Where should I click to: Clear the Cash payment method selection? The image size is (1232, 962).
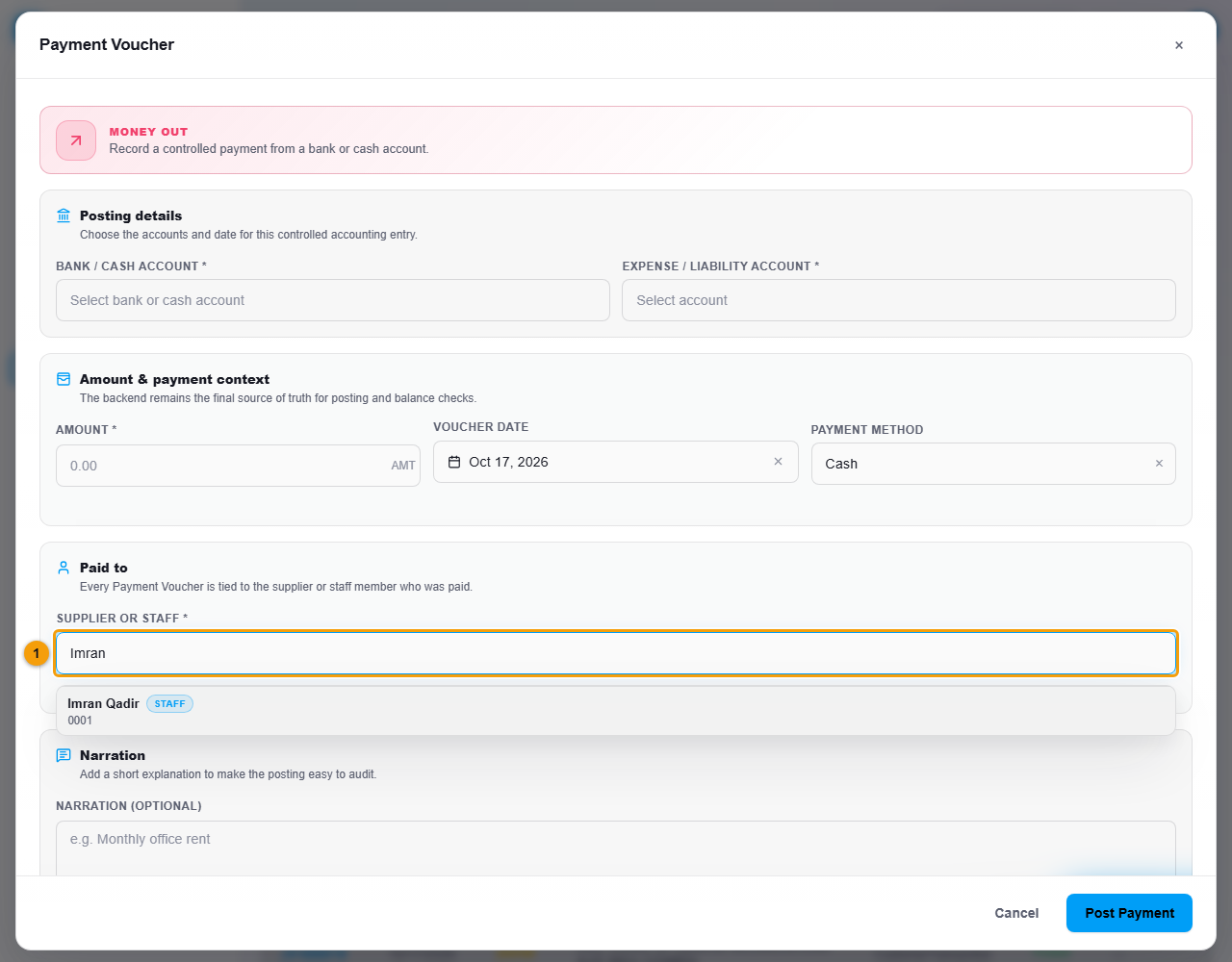pyautogui.click(x=1159, y=464)
